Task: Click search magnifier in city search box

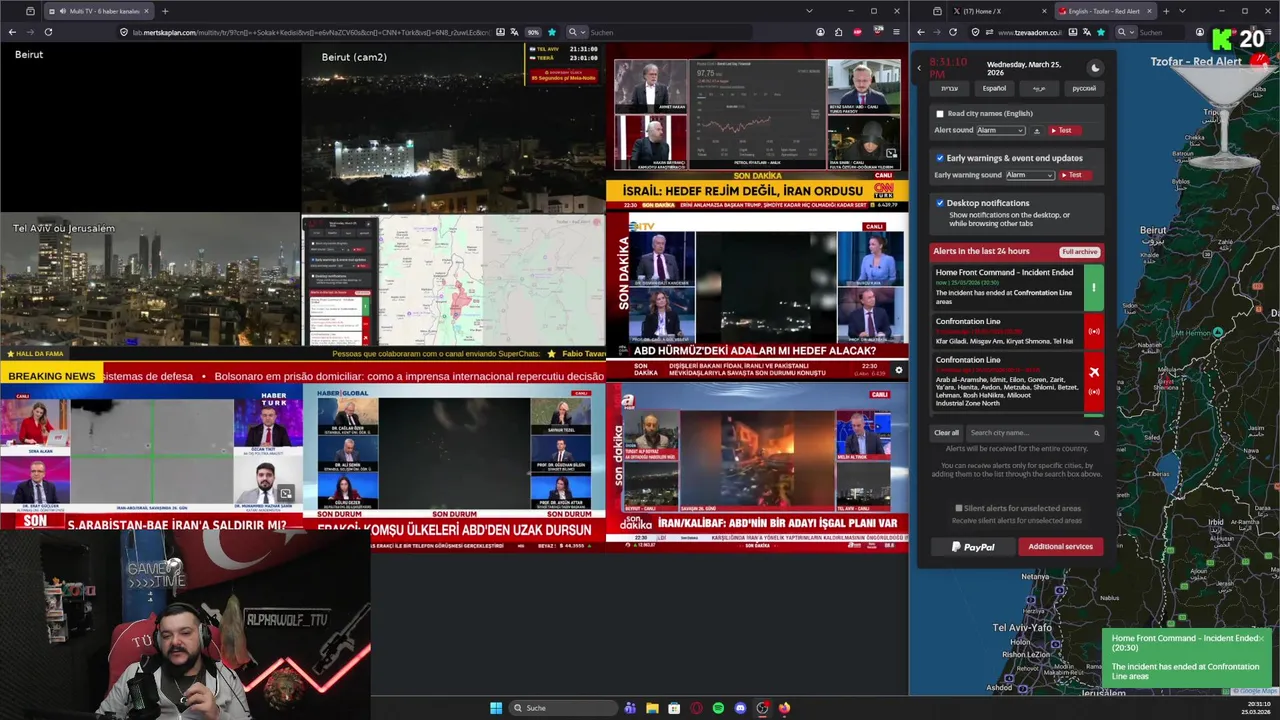Action: pyautogui.click(x=1096, y=433)
